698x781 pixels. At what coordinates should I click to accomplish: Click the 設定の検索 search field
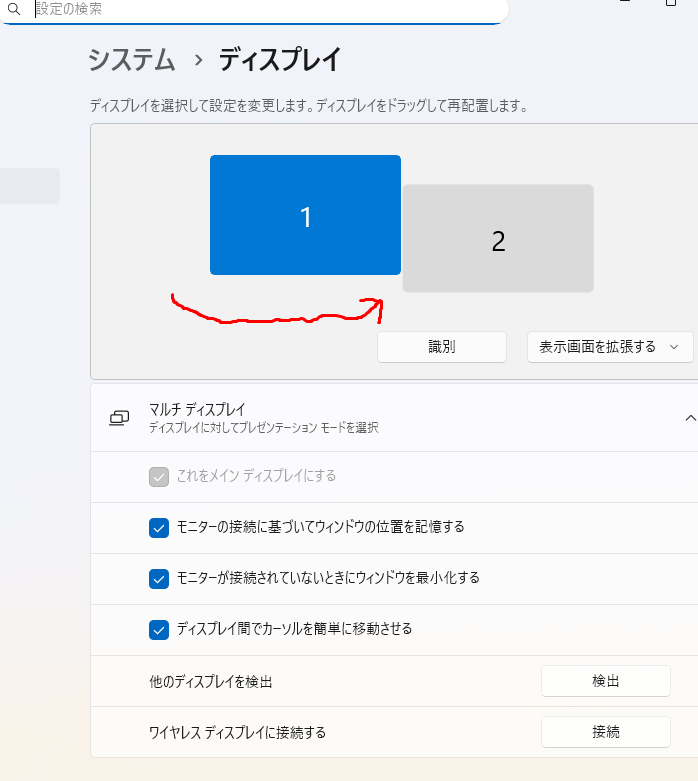click(260, 9)
